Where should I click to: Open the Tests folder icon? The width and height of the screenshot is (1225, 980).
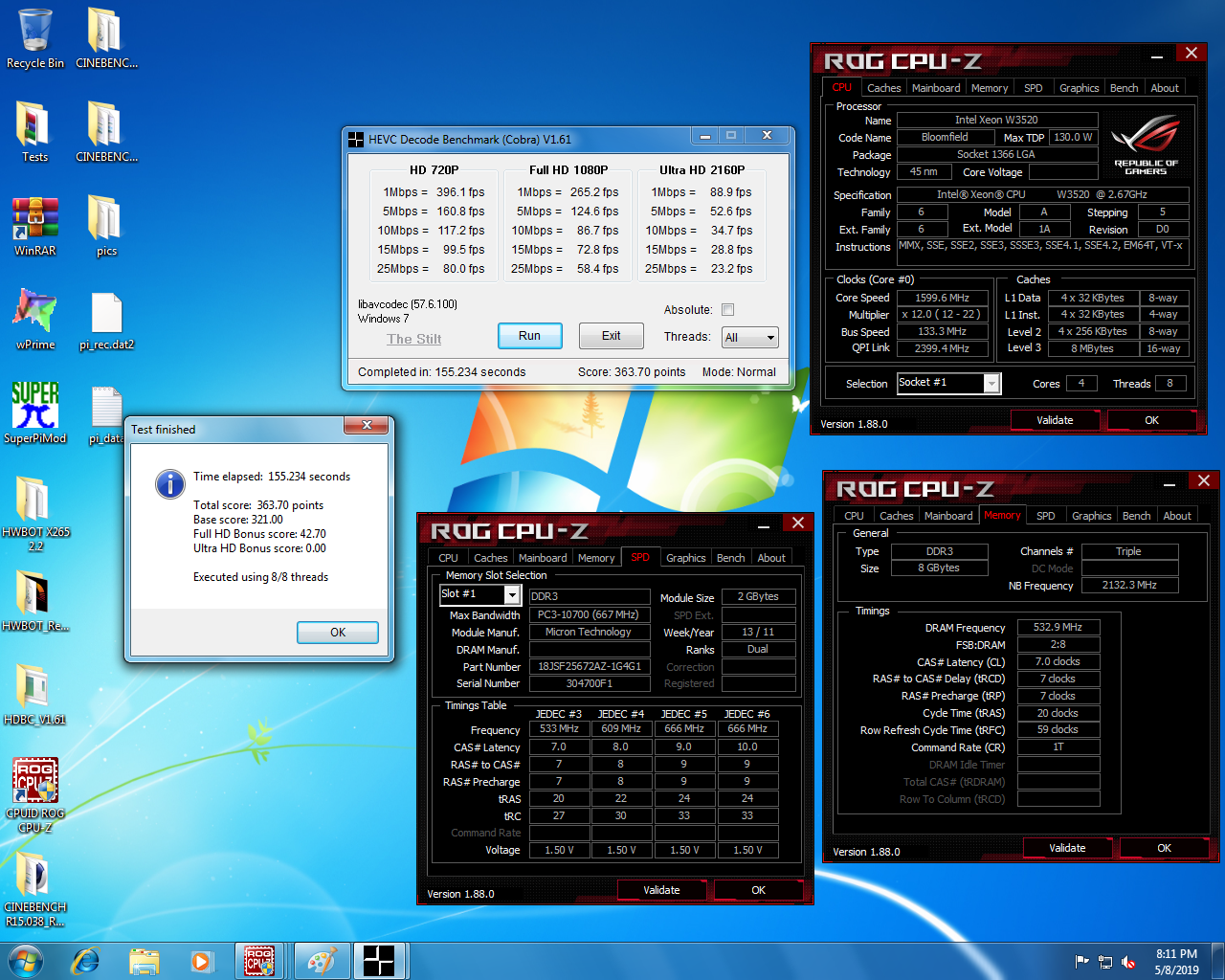34,132
